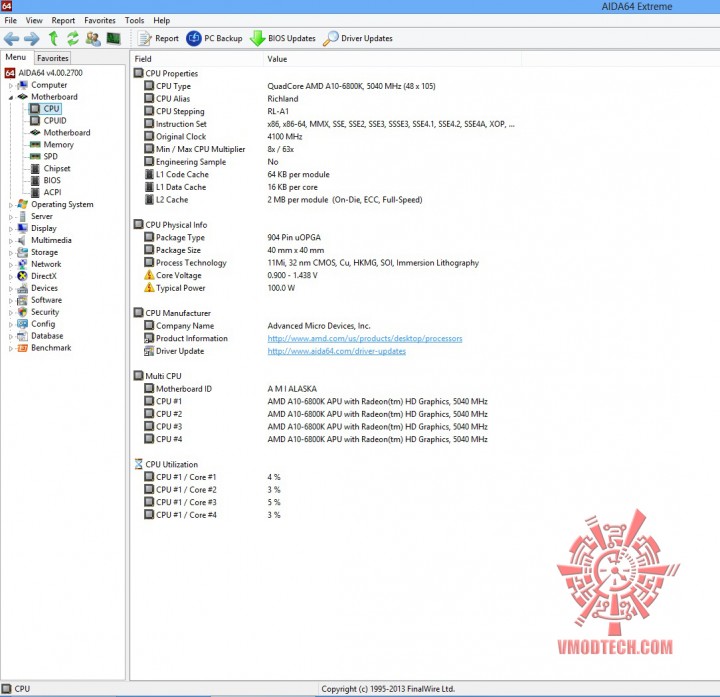
Task: Expand the Computer tree node
Action: coord(11,85)
